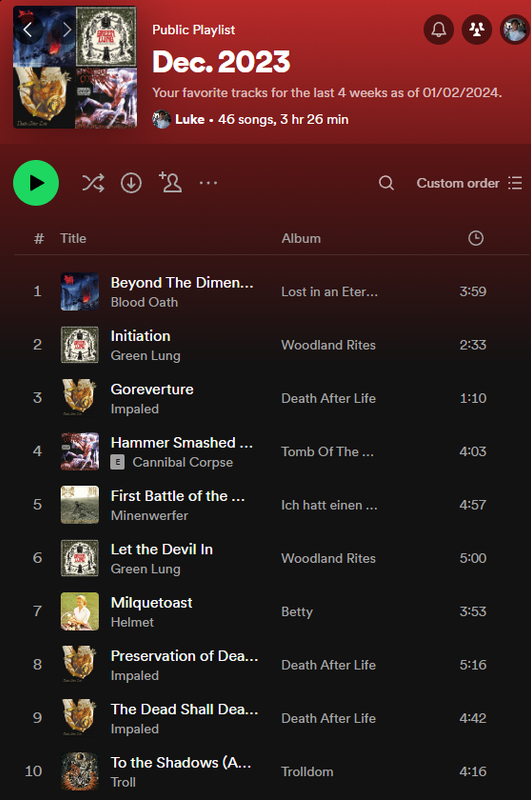Go forward with the right arrow
The width and height of the screenshot is (531, 800).
pyautogui.click(x=67, y=30)
